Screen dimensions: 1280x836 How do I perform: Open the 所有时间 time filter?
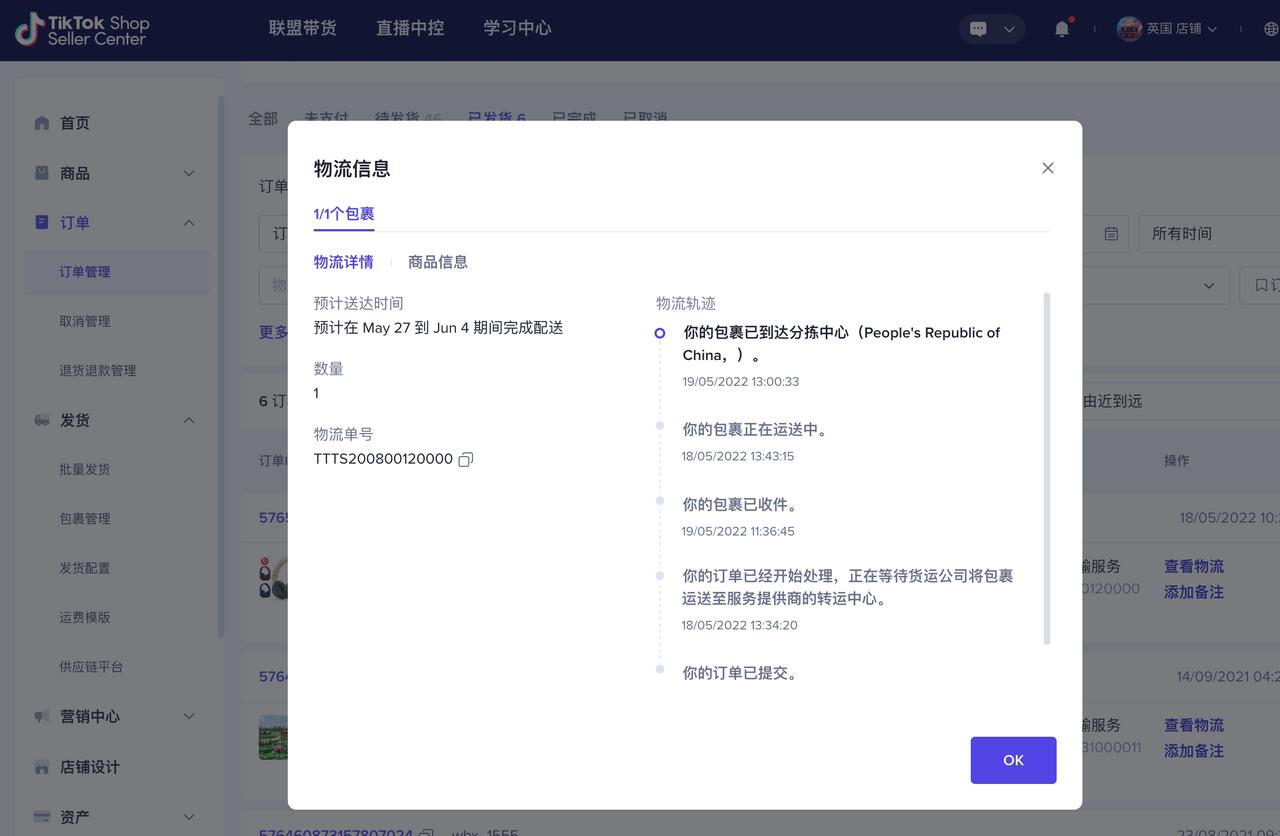1205,234
